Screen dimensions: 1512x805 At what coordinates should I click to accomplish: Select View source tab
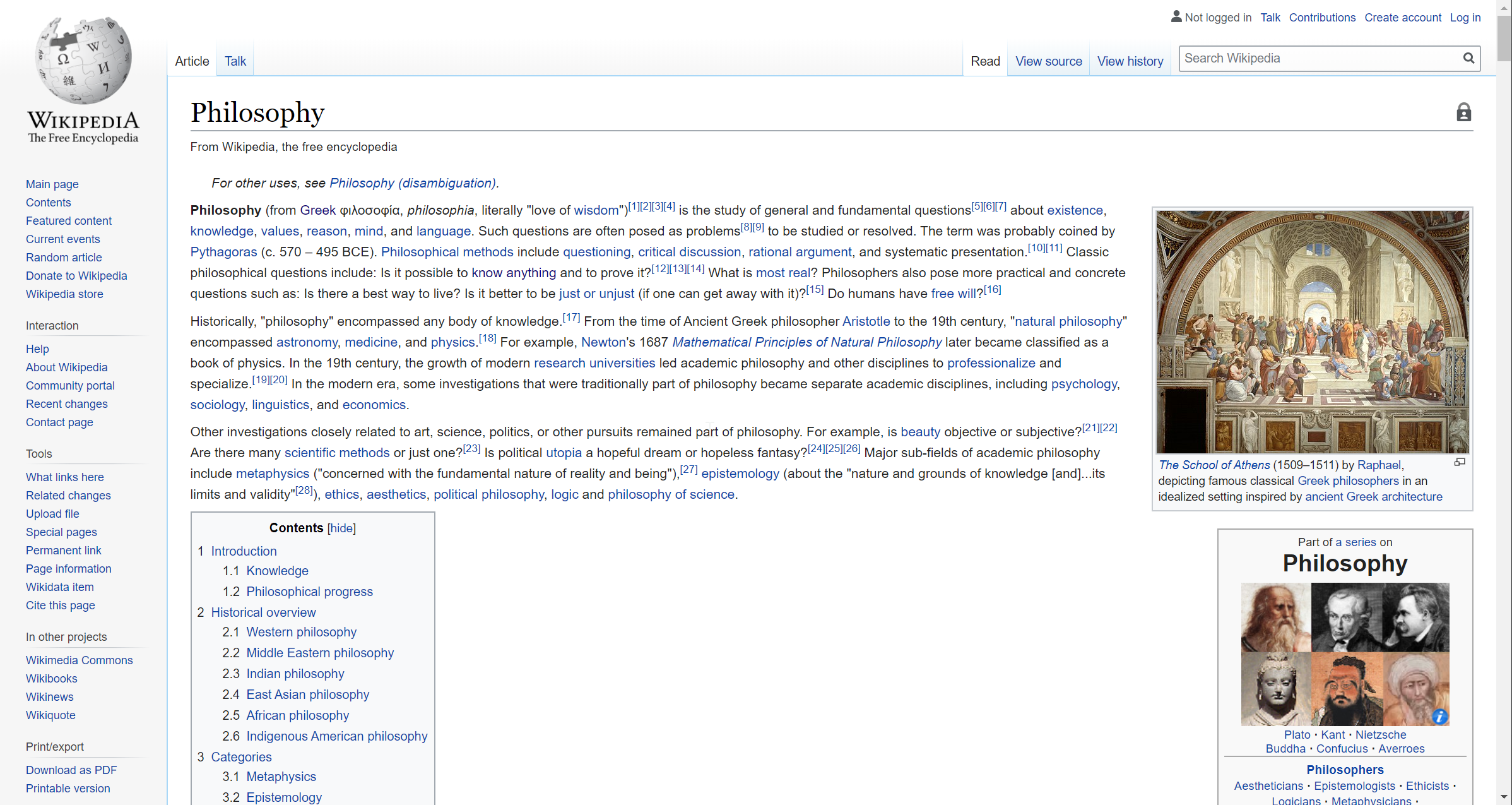(1048, 61)
